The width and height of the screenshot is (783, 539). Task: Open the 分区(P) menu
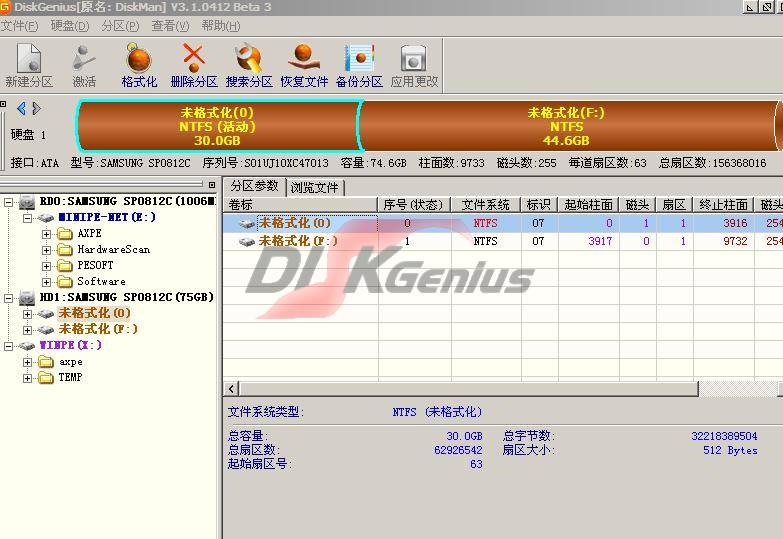point(120,25)
